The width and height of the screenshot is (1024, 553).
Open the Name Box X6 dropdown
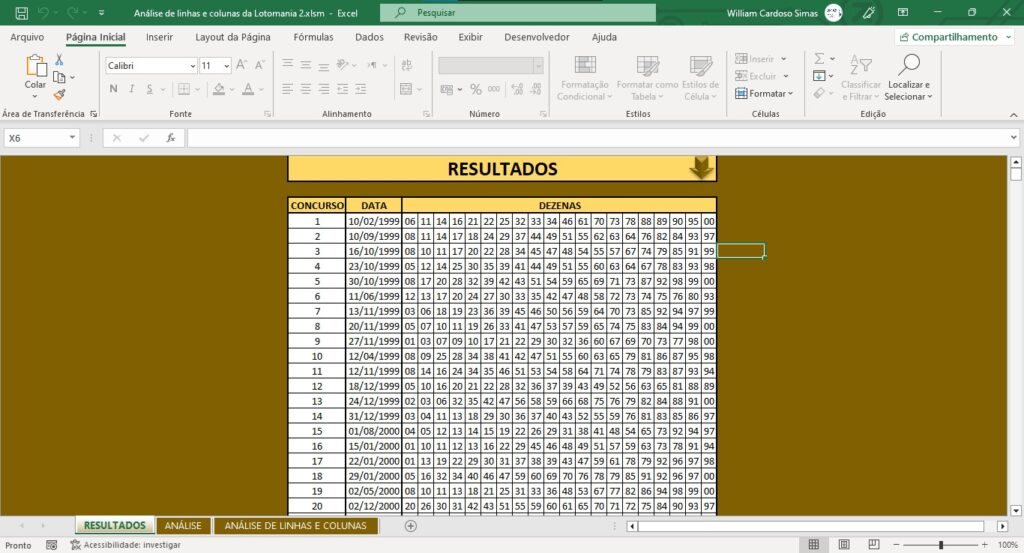(72, 138)
